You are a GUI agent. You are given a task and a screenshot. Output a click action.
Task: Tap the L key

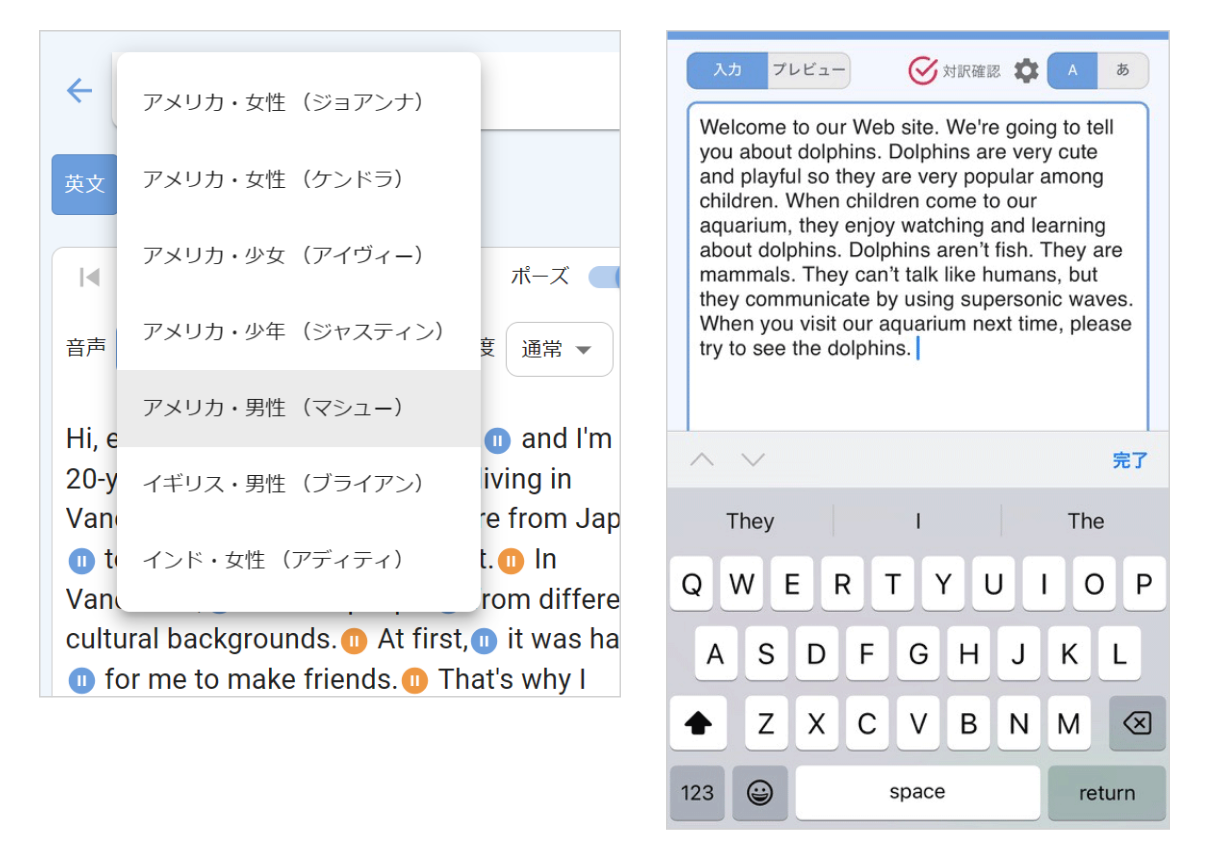(1119, 654)
